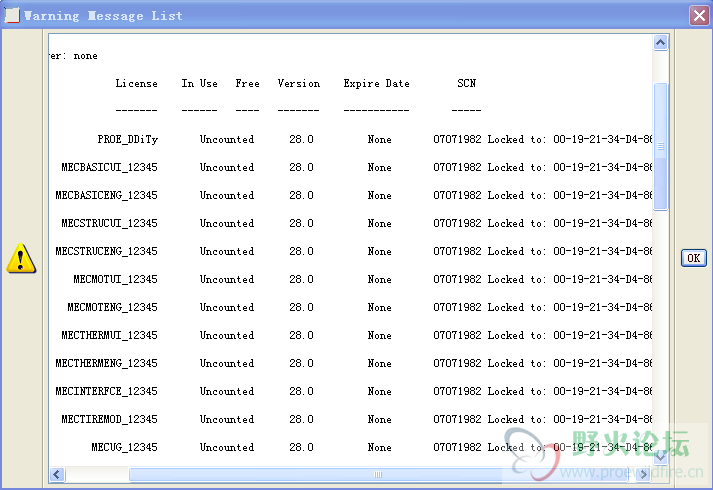The height and width of the screenshot is (490, 713).
Task: Click the Free column header
Action: click(x=247, y=83)
